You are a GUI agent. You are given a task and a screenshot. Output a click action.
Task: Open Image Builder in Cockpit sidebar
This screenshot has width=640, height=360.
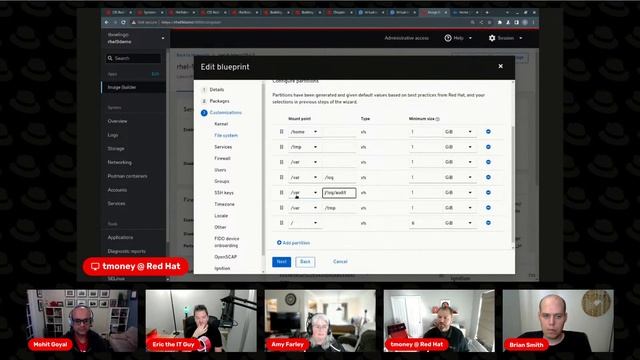[133, 87]
